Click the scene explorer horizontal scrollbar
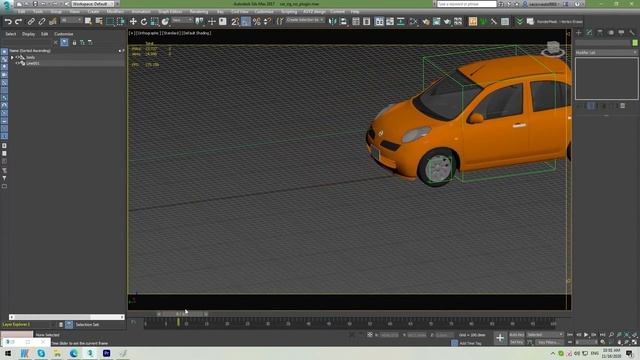640x360 pixels. pyautogui.click(x=67, y=317)
